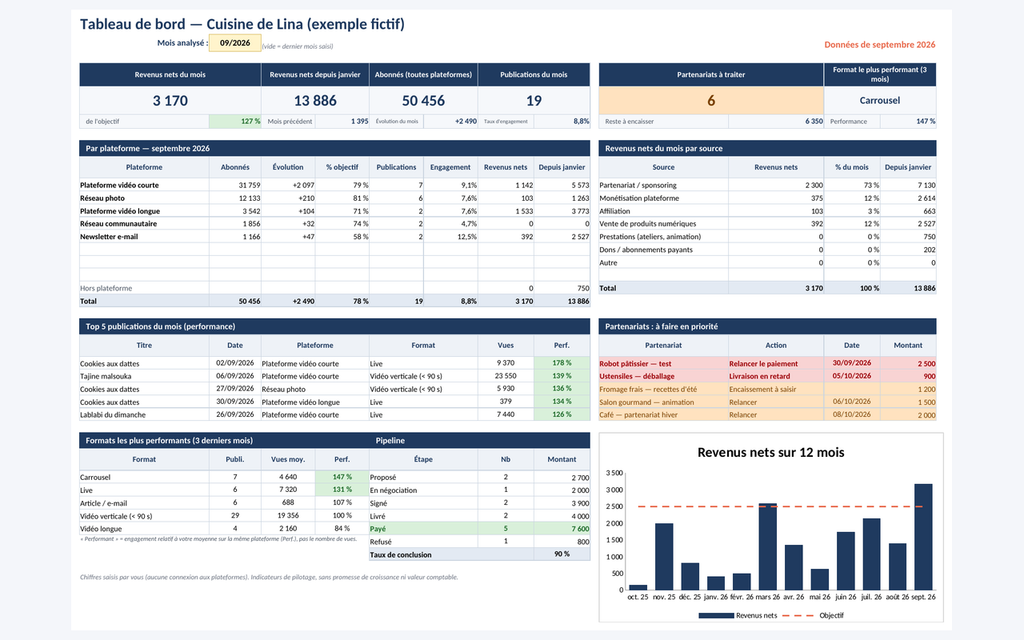1024x640 pixels.
Task: Select the 'Prestations (ateliers, animation)' row
Action: tap(767, 236)
